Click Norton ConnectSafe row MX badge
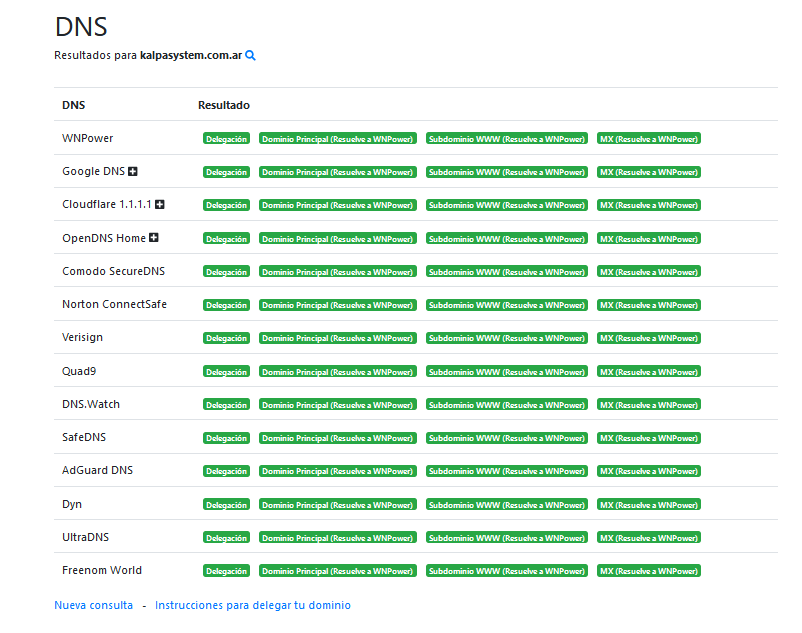 click(649, 305)
